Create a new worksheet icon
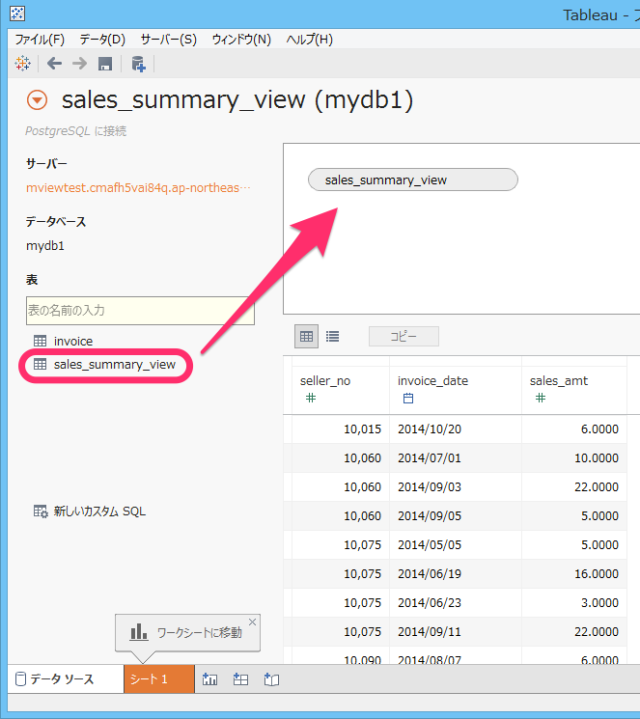Image resolution: width=640 pixels, height=719 pixels. point(210,679)
